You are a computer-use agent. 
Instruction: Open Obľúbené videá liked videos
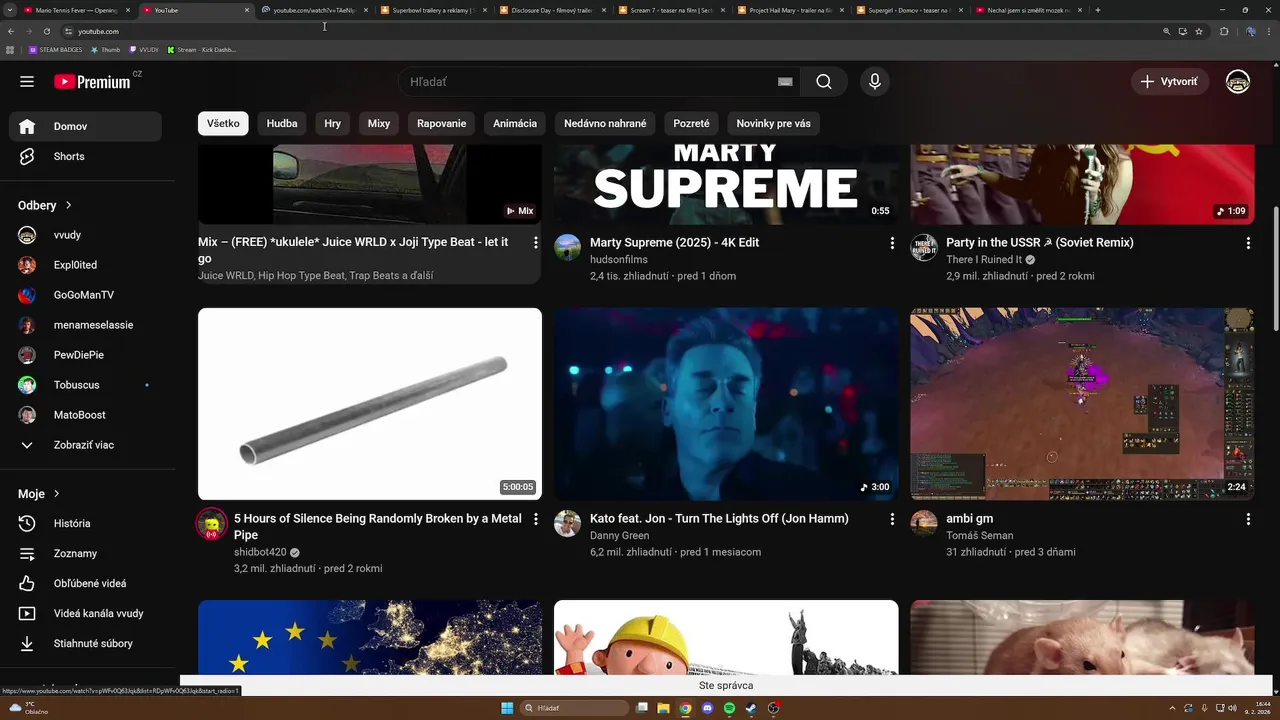[85, 583]
